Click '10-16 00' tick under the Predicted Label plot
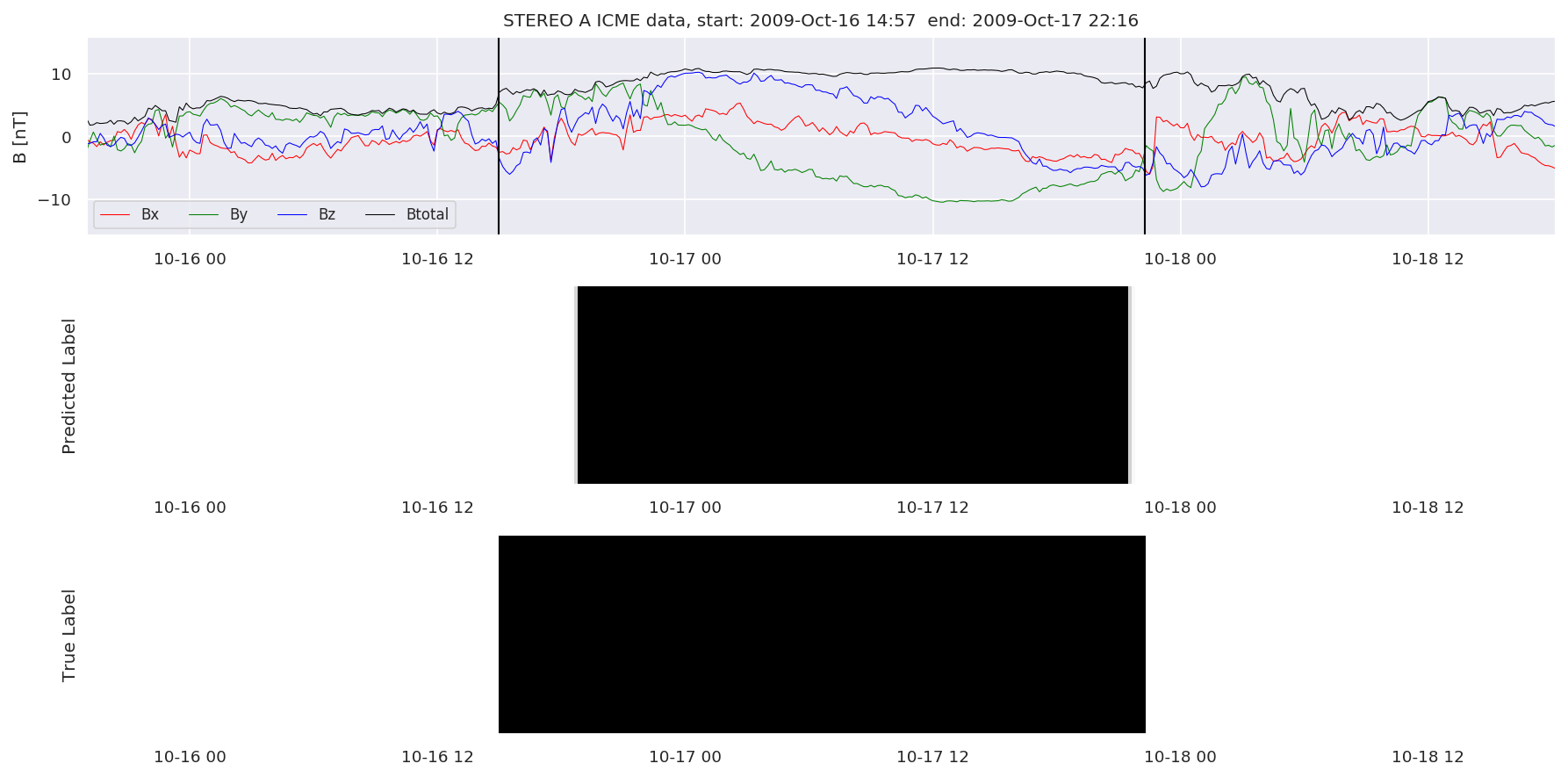 click(190, 508)
